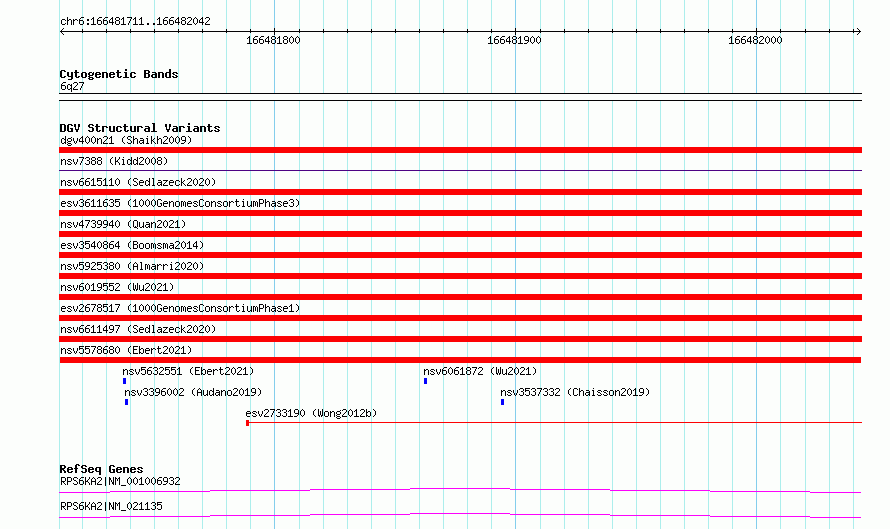The image size is (890, 529).
Task: Click the dgv400n21 (Shaikh2009) variant label
Action: tap(126, 140)
